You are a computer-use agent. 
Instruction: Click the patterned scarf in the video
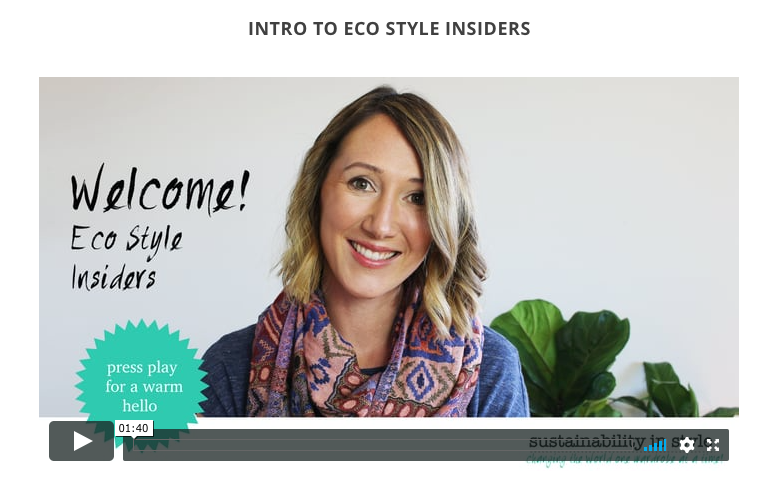point(365,360)
